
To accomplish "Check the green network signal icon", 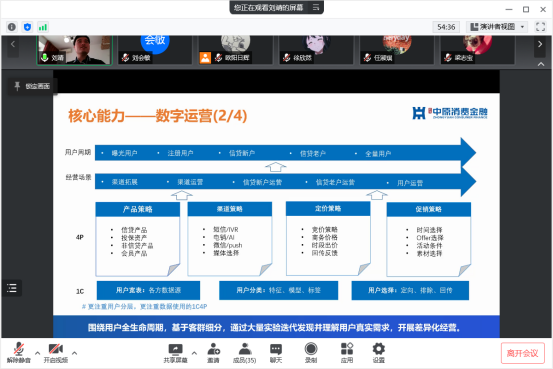I will 43,27.
